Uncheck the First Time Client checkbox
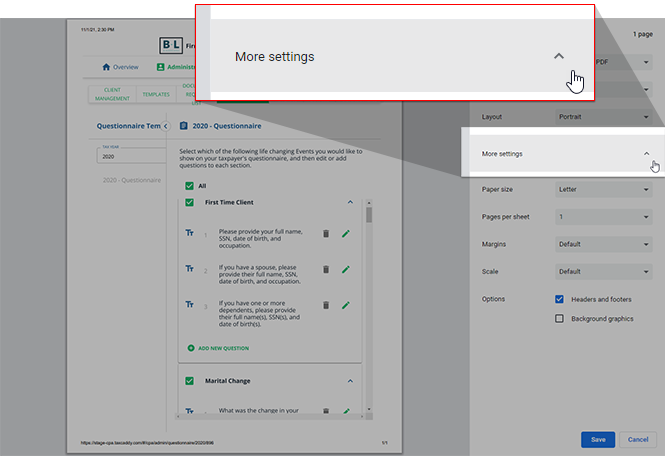The height and width of the screenshot is (456, 665). [x=189, y=202]
